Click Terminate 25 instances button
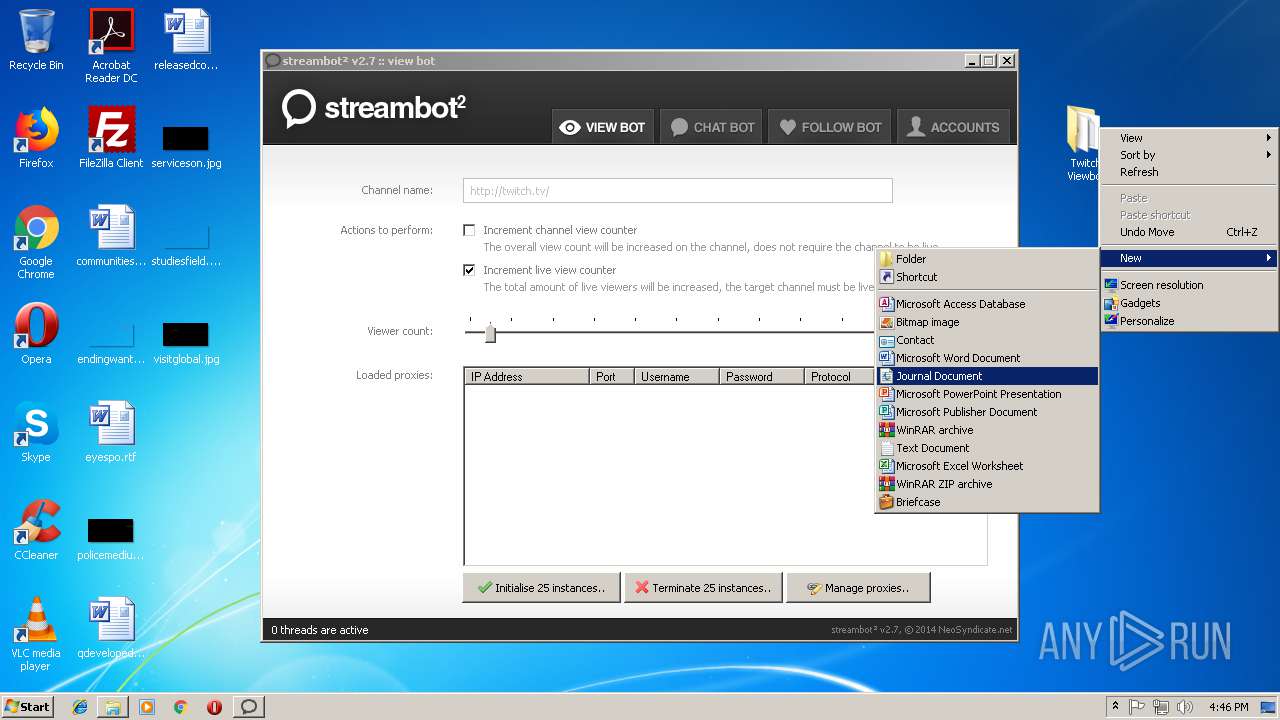The image size is (1280, 720). (703, 588)
